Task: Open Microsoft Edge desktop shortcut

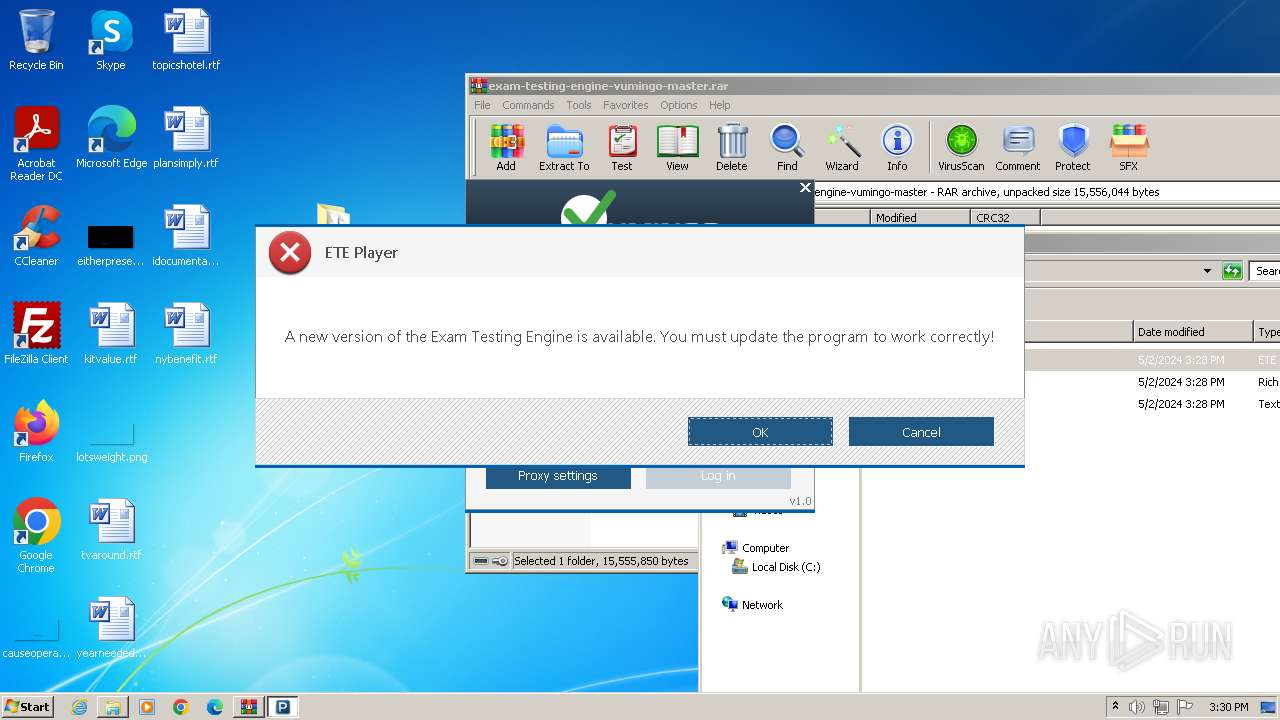Action: [x=111, y=138]
